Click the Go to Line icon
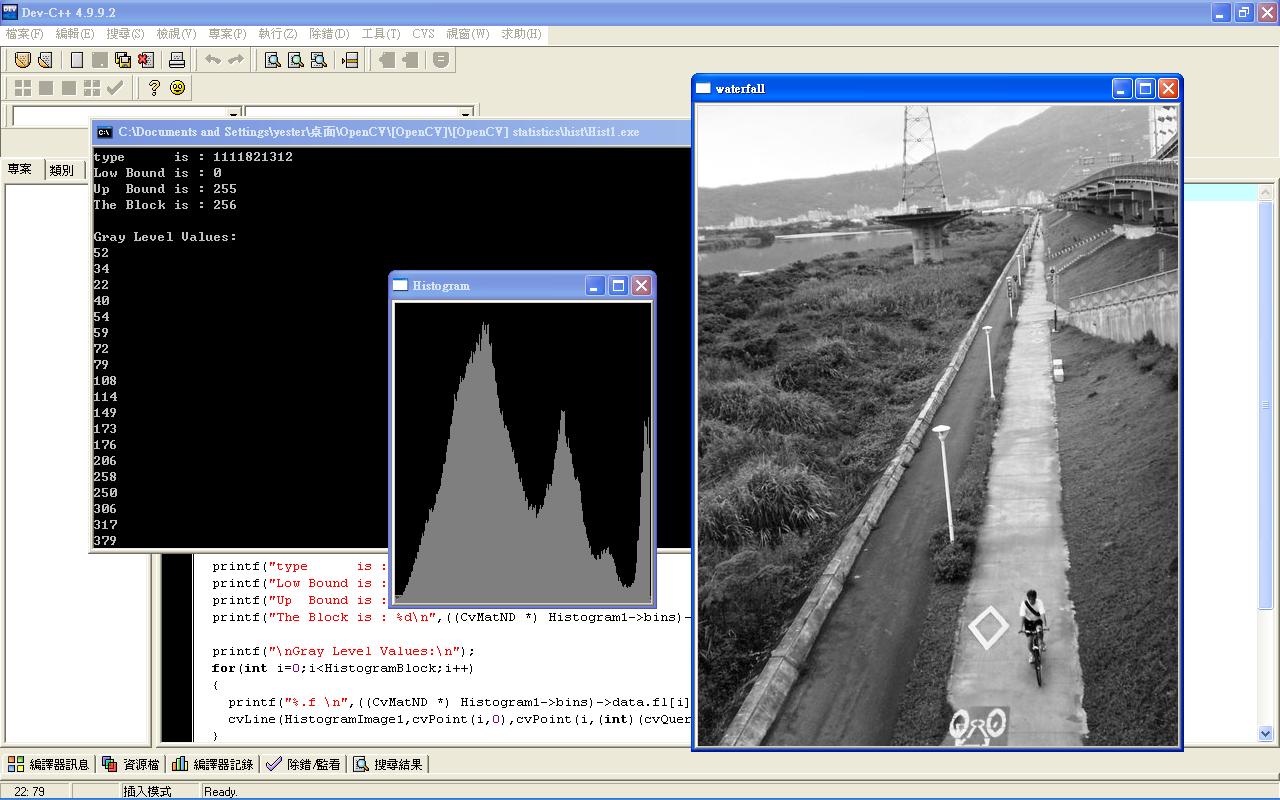Viewport: 1280px width, 800px height. pos(350,60)
